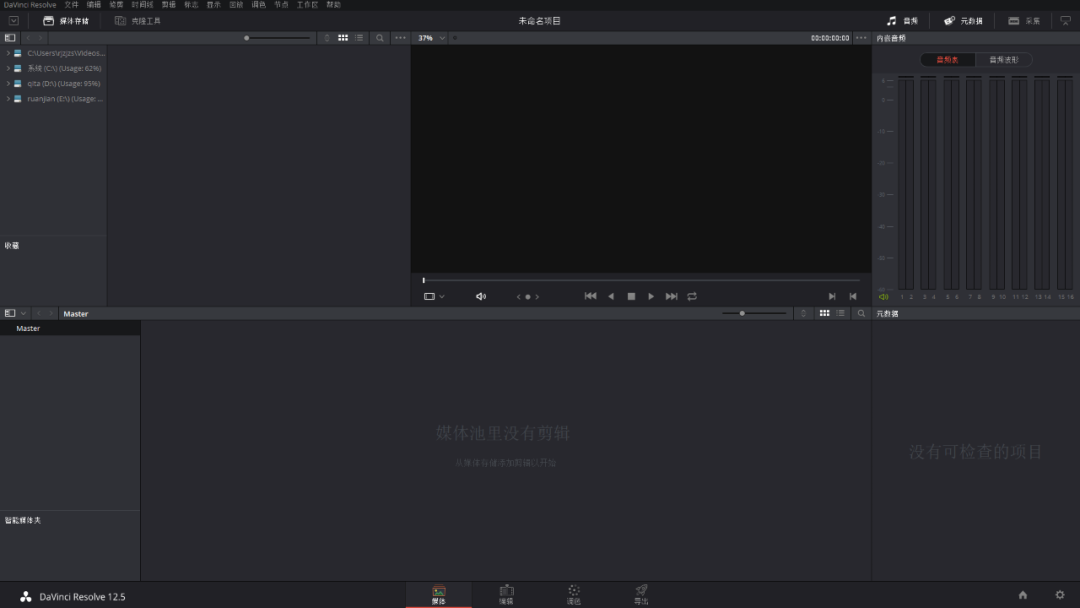Select the 系统 (C:\) drive entry

pyautogui.click(x=54, y=68)
